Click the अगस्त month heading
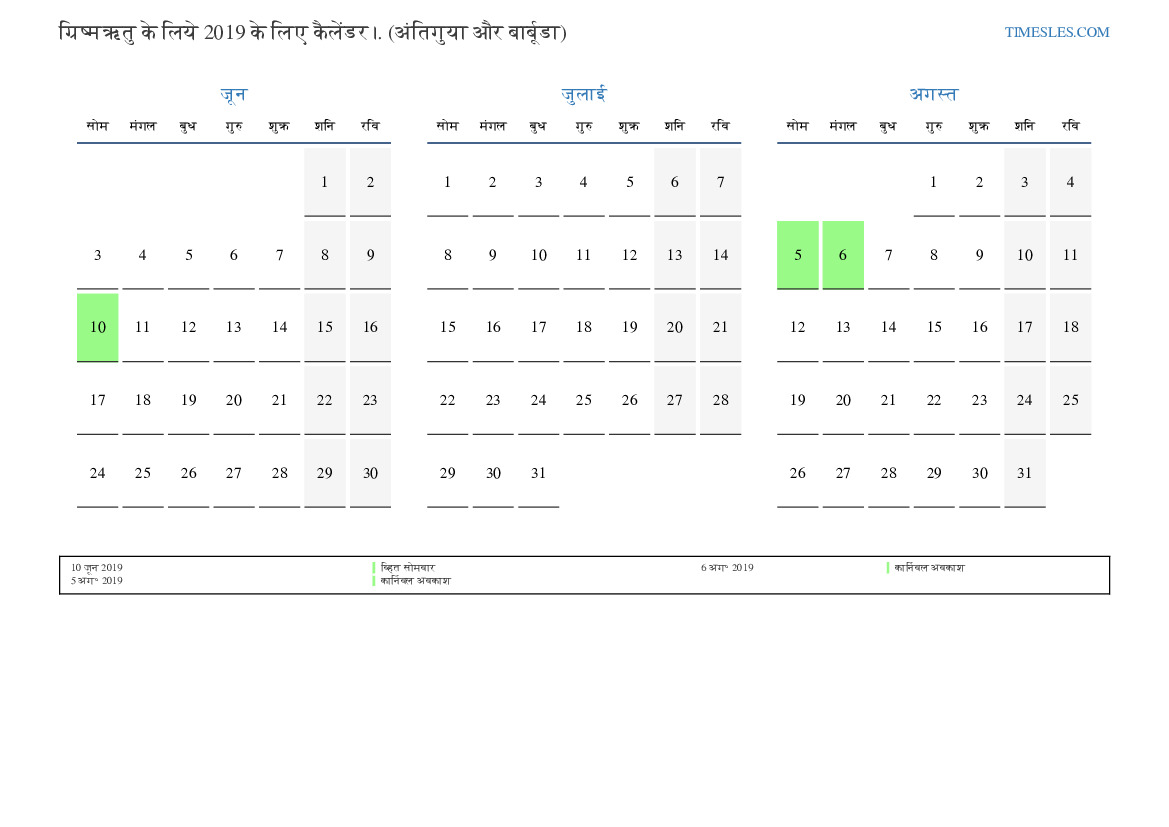The image size is (1169, 827). click(933, 95)
